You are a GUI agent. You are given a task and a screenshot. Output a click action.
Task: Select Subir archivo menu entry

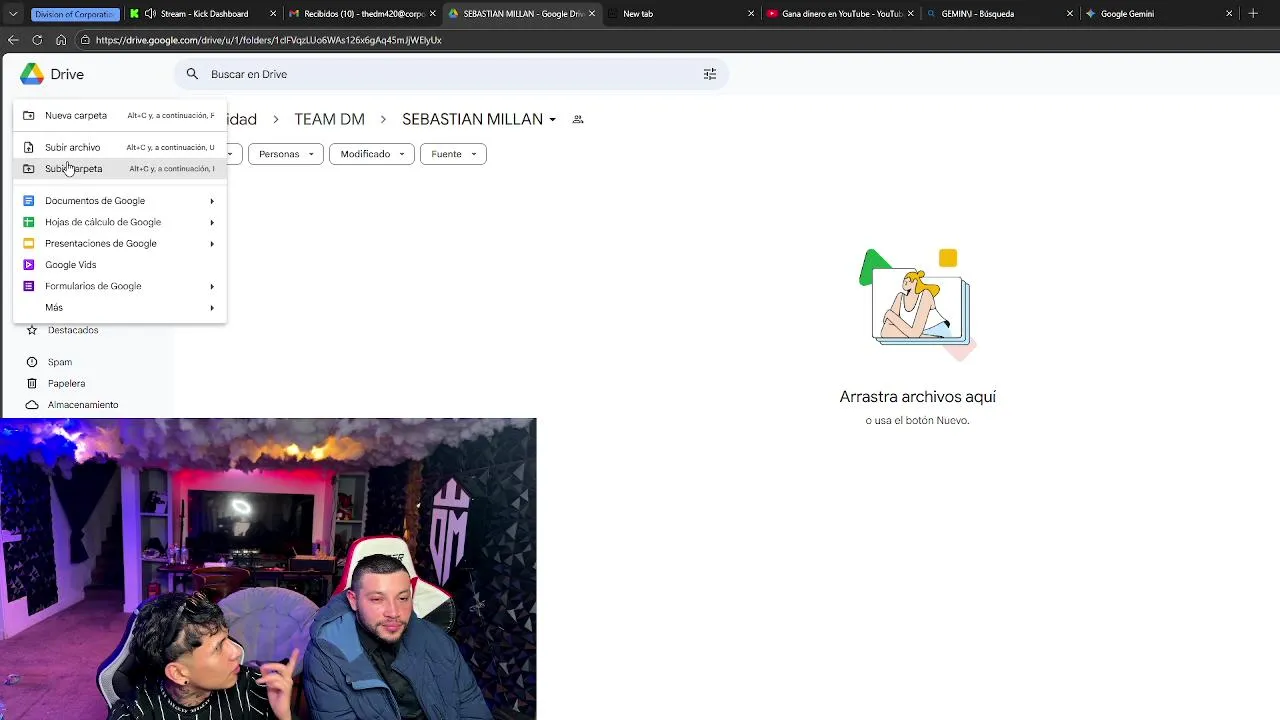click(x=120, y=147)
